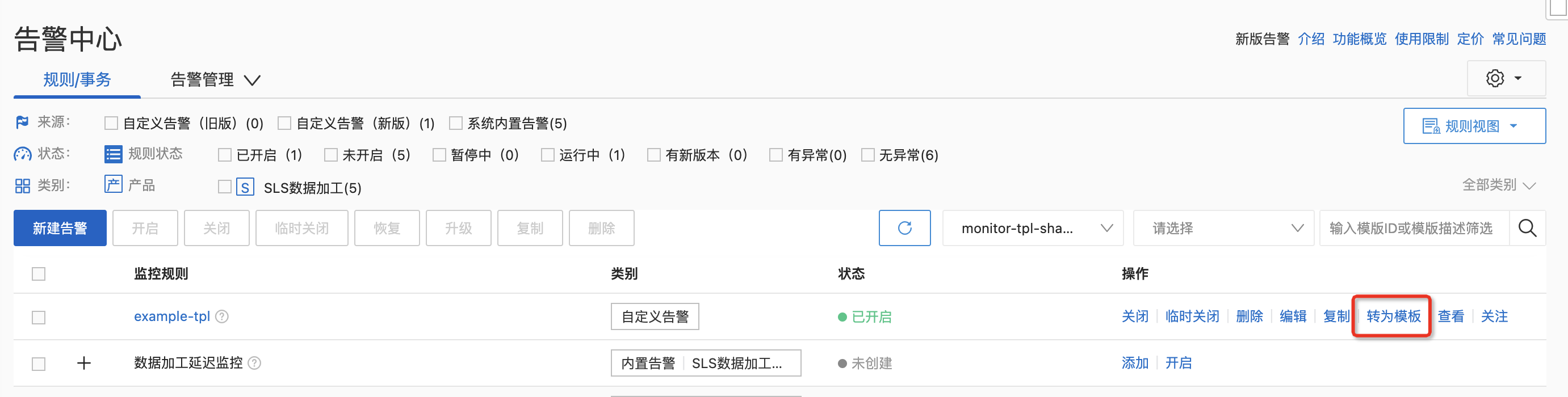Open the settings gear menu
The height and width of the screenshot is (397, 1568).
pos(1506,78)
